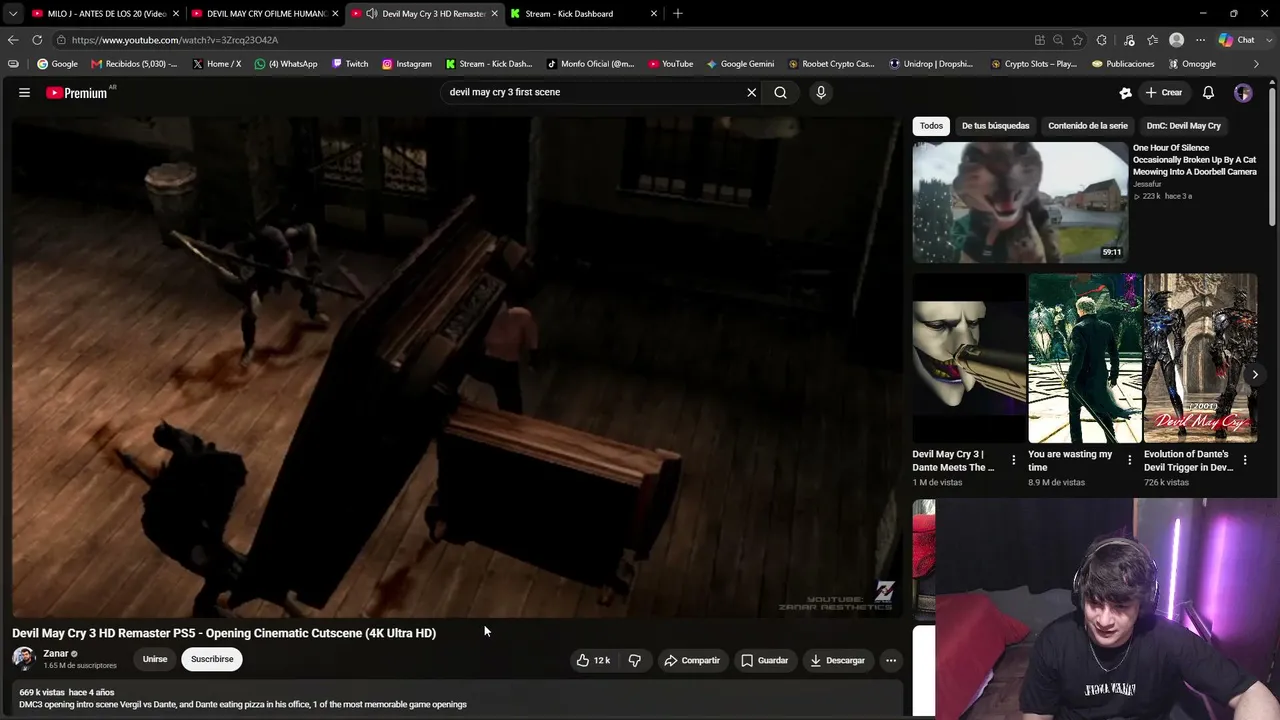The image size is (1280, 720).
Task: Bookmark page with the star icon
Action: 1077,40
